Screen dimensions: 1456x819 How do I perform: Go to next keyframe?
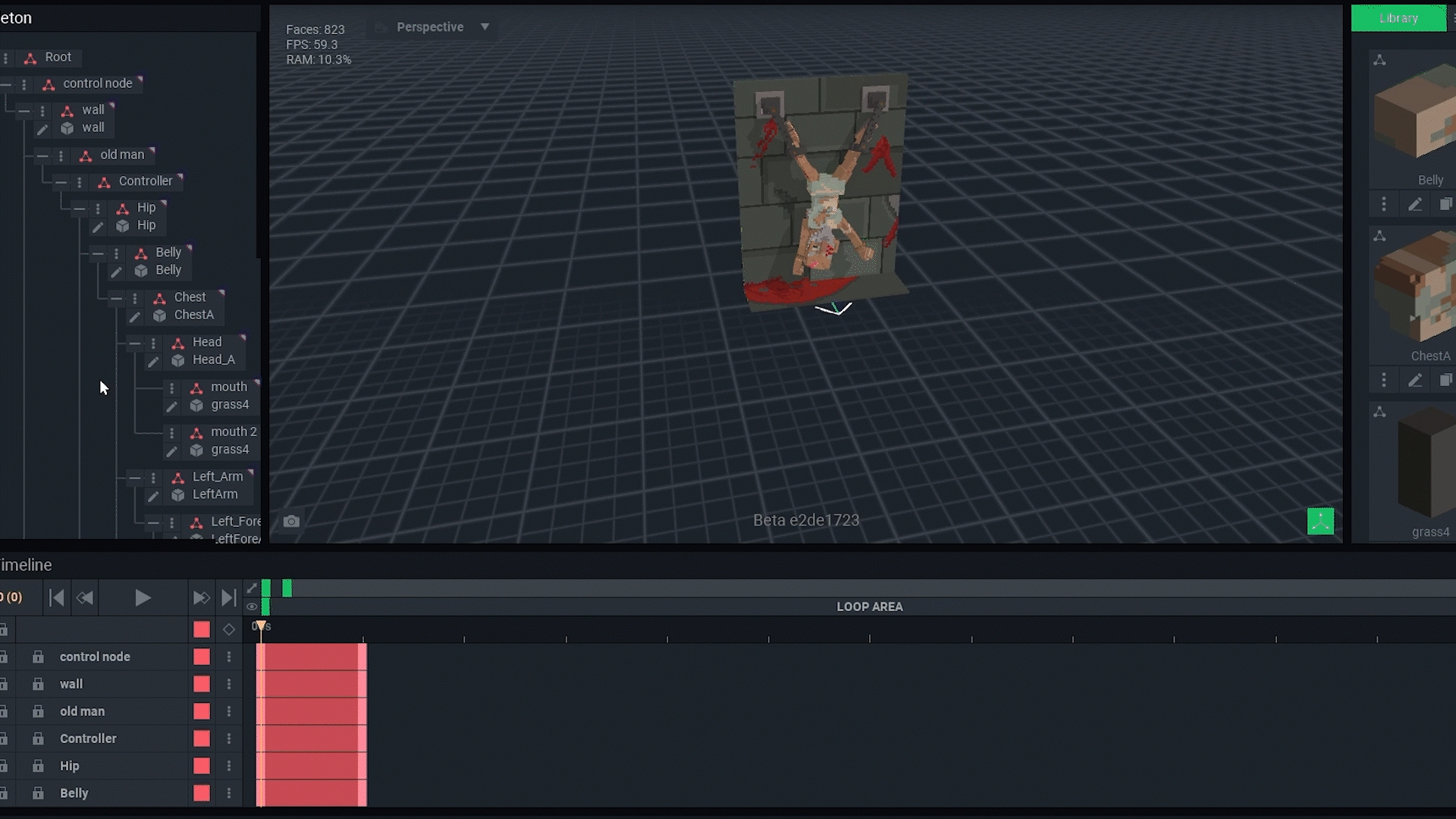[200, 598]
